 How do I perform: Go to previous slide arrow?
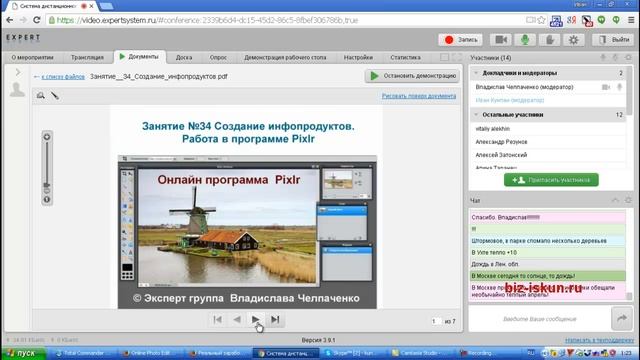237,320
